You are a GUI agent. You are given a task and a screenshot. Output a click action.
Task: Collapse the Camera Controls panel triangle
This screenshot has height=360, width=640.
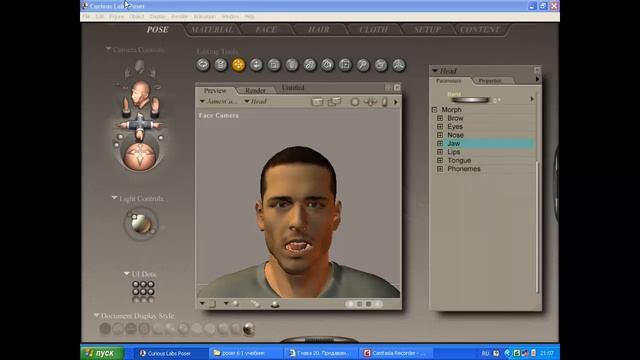[x=108, y=49]
